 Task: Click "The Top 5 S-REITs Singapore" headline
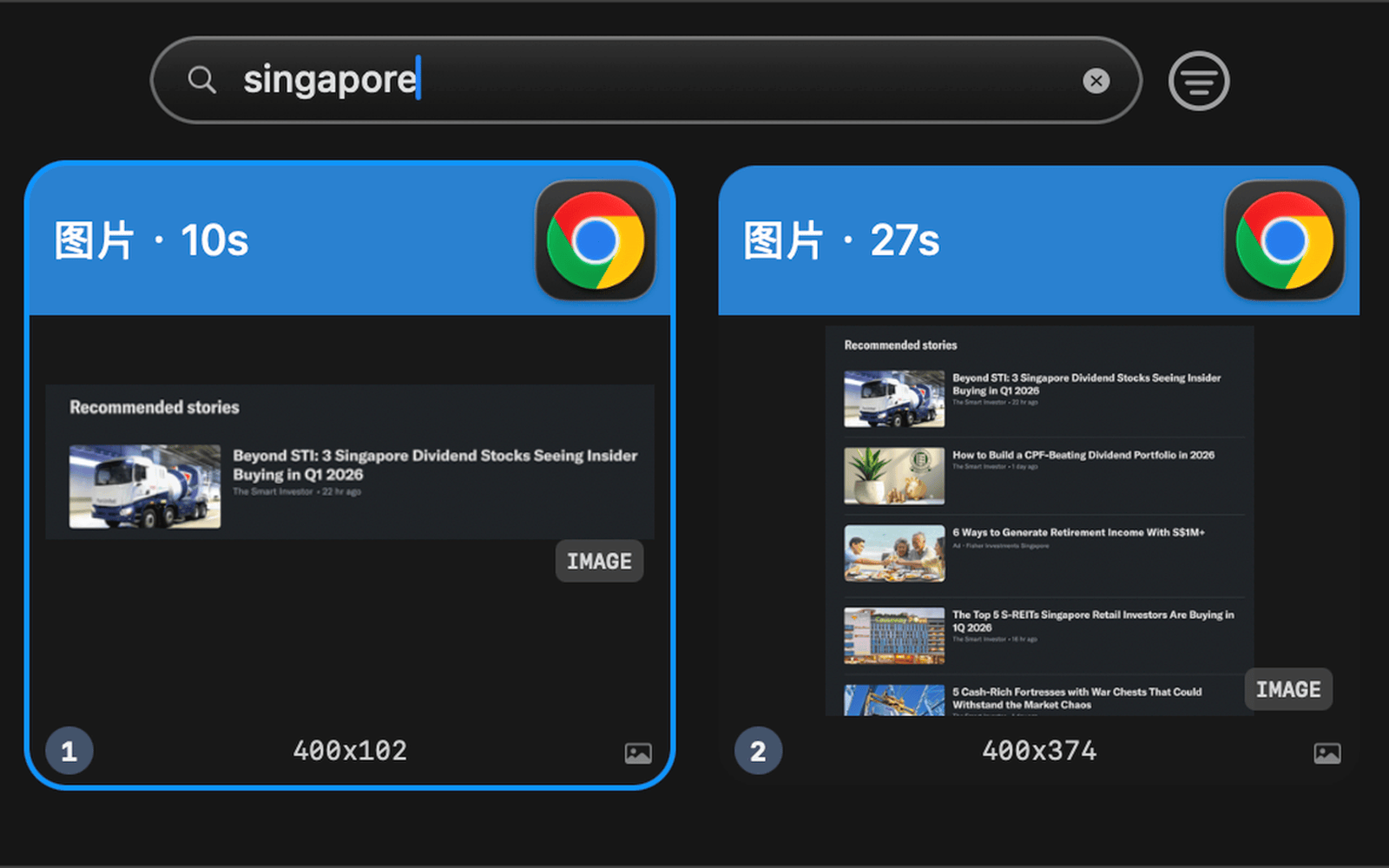[x=1093, y=621]
